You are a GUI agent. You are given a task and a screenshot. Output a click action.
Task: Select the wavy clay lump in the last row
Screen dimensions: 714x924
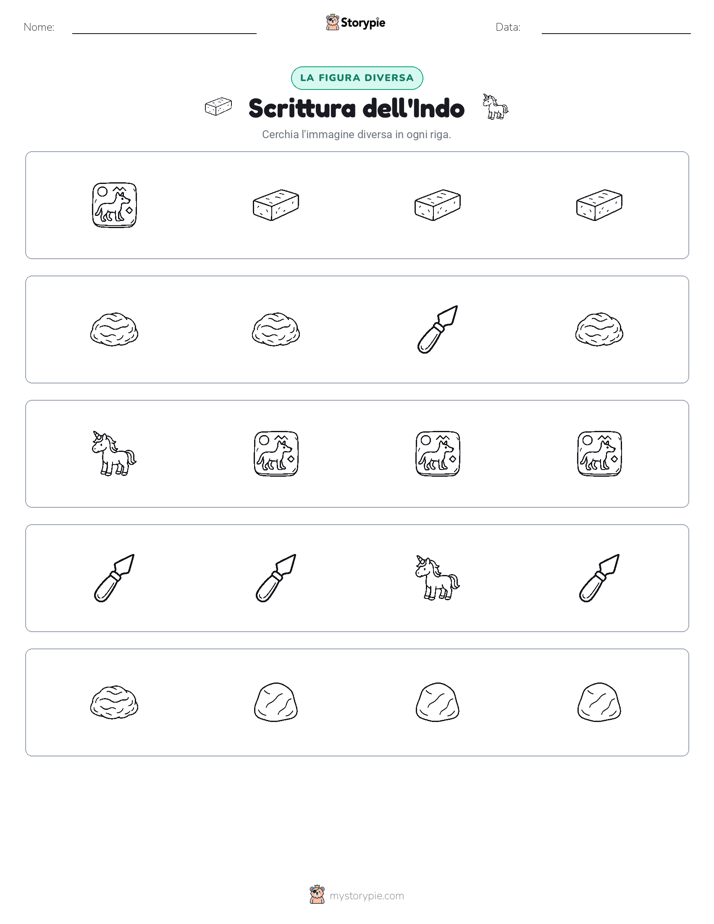pos(114,702)
